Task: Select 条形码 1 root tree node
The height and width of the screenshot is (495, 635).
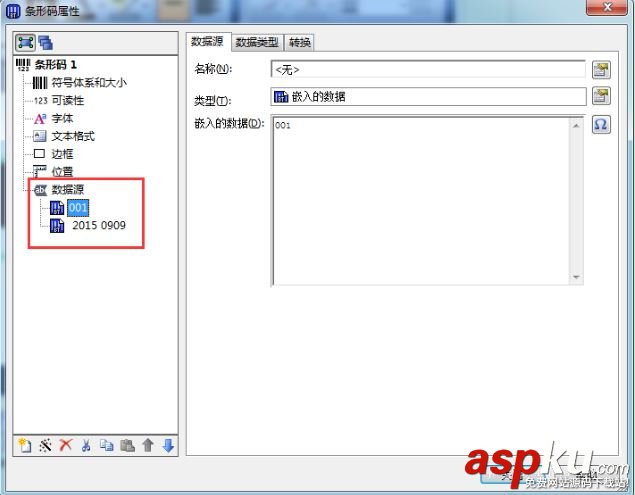Action: [55, 65]
